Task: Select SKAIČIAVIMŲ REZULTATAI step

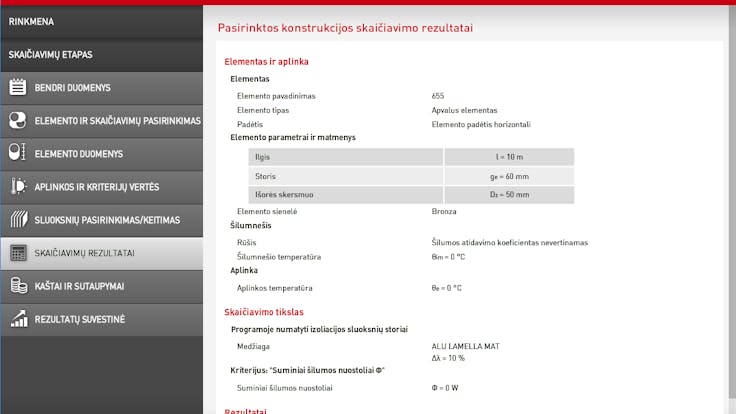Action: tap(101, 253)
